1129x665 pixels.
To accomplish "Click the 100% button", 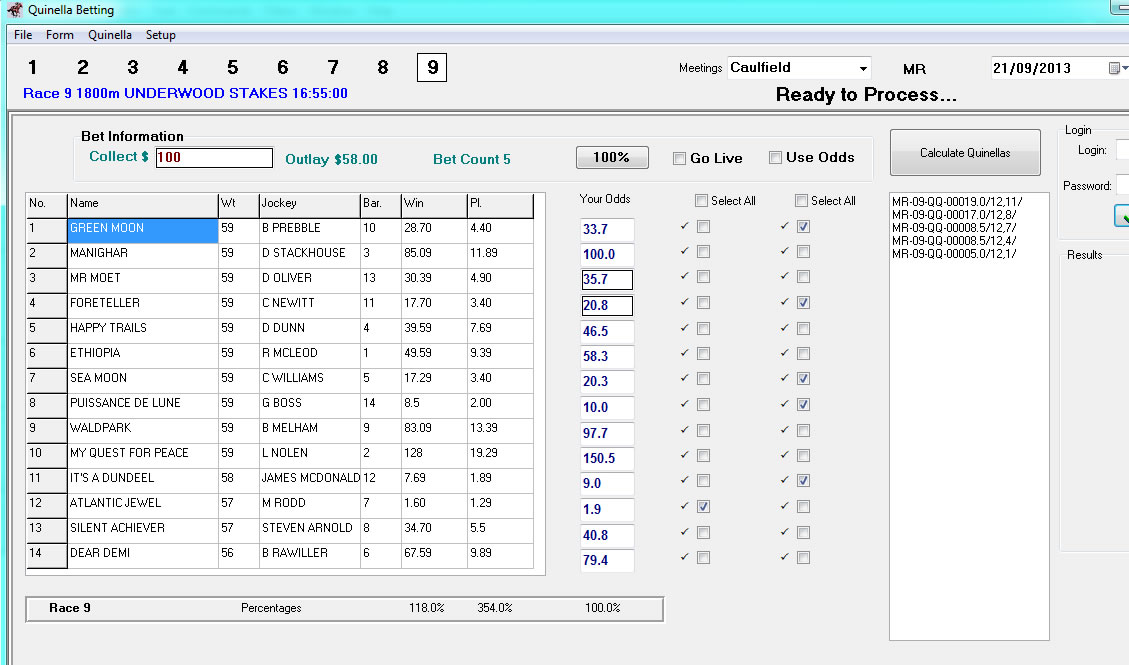I will click(x=612, y=158).
